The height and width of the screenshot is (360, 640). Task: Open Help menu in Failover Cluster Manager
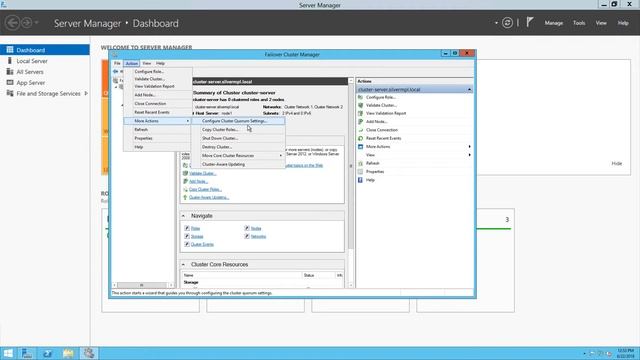click(x=160, y=63)
